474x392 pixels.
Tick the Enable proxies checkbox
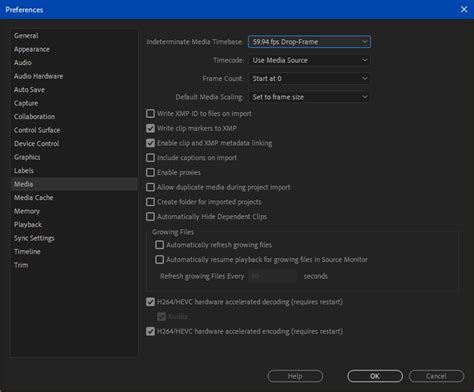pyautogui.click(x=150, y=172)
